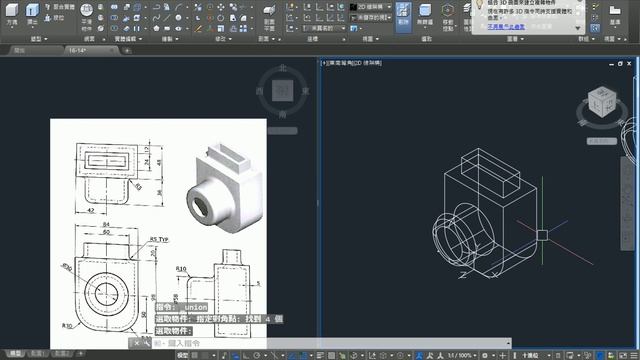Select the Spline draw tool
Viewport: 640px width, 360px height.
pos(156,18)
